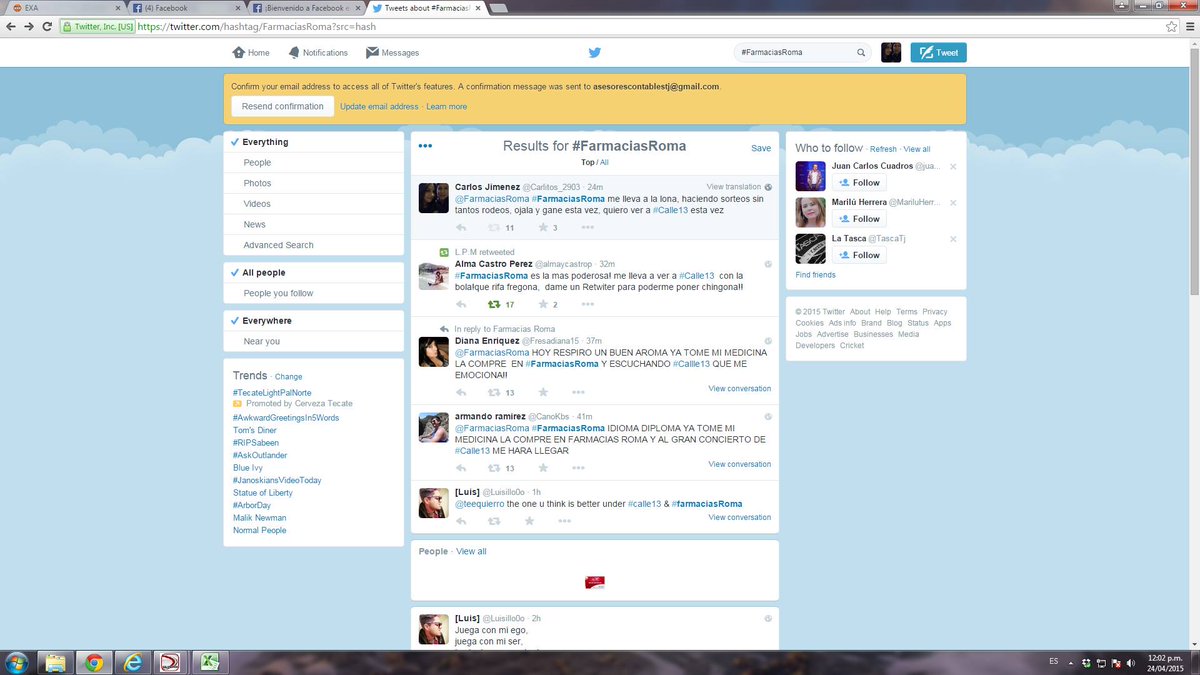This screenshot has height=675, width=1200.
Task: Filter results by Videos
Action: (314, 204)
